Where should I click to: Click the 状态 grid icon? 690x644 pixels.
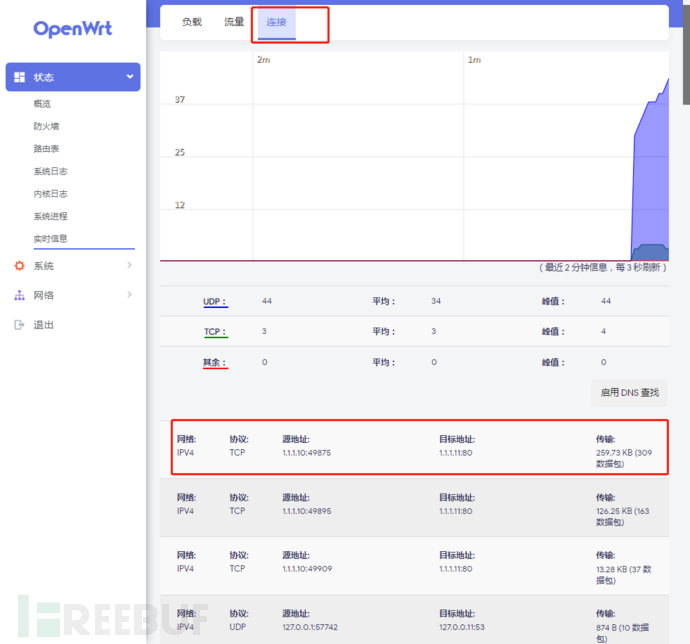(19, 77)
